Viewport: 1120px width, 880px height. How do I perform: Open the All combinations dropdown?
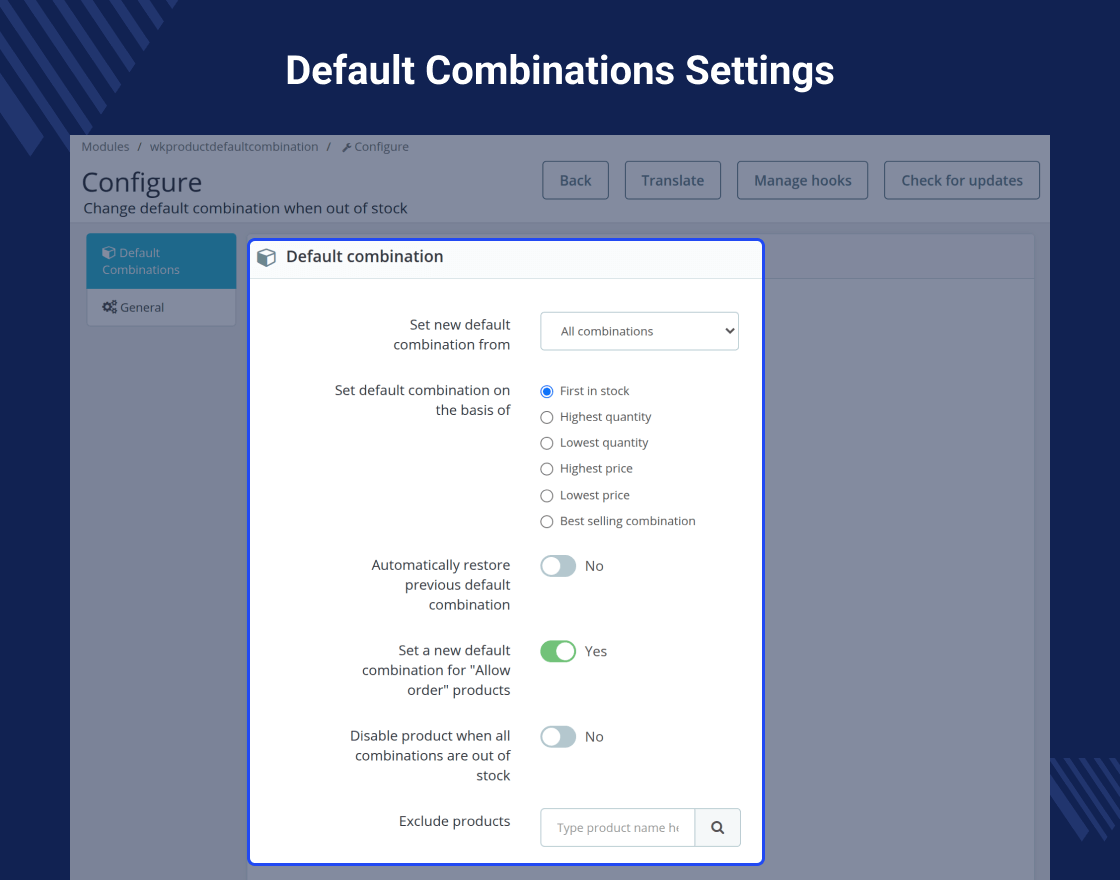tap(639, 331)
